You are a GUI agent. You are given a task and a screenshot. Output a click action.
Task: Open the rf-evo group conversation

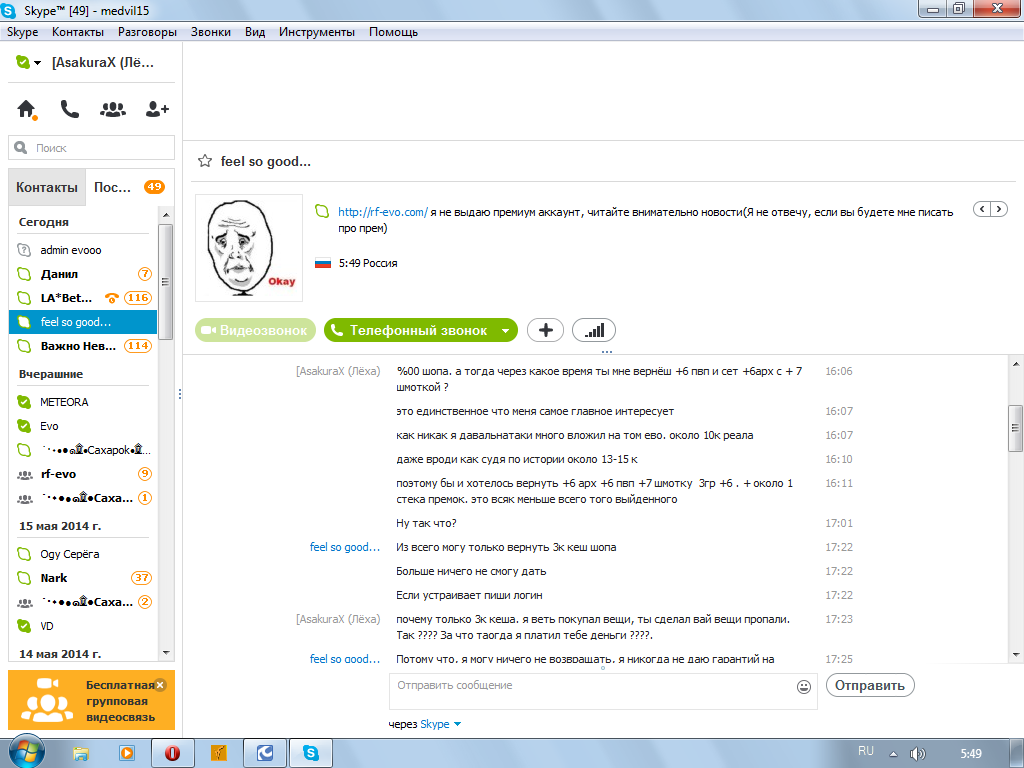pos(83,473)
